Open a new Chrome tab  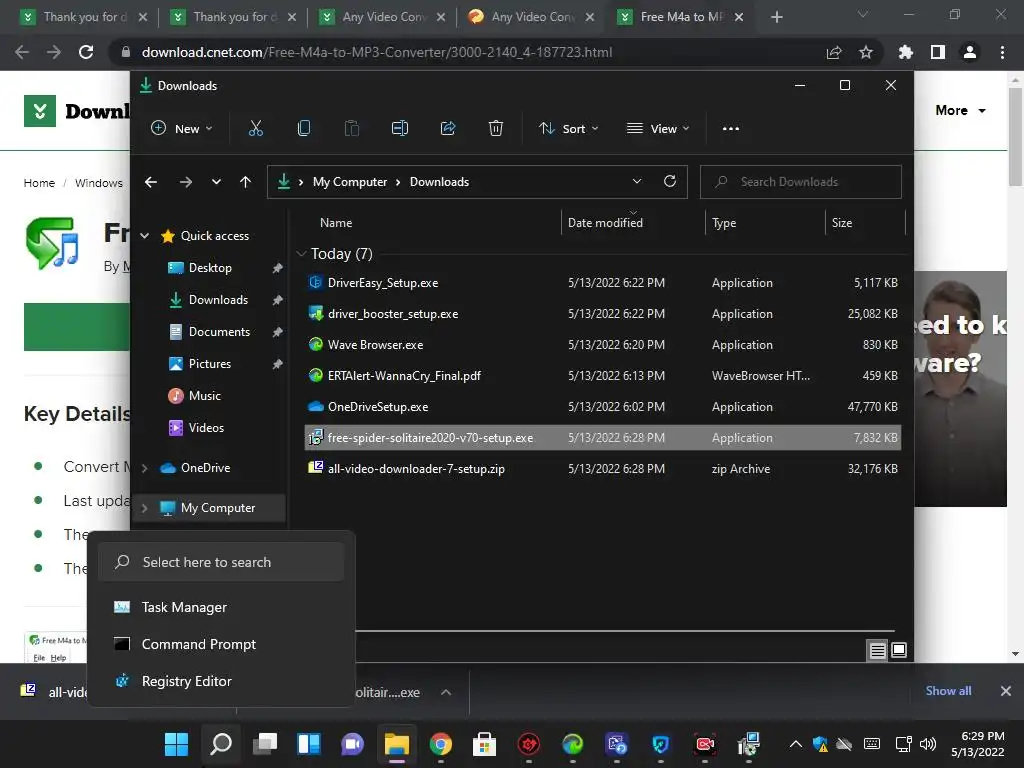(x=776, y=17)
